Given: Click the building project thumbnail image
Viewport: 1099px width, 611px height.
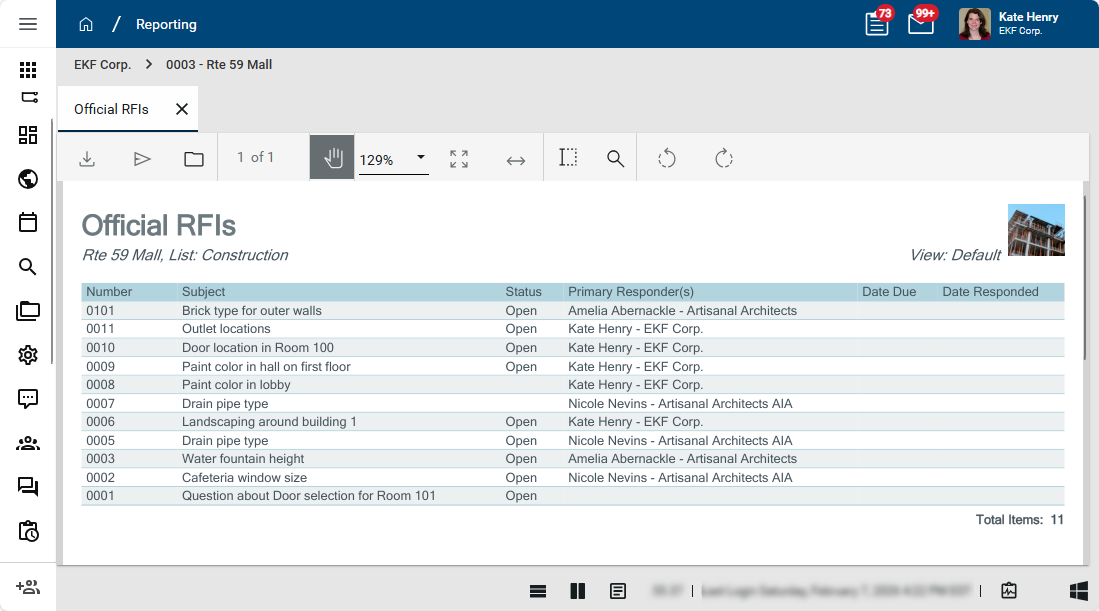Looking at the screenshot, I should (1036, 230).
